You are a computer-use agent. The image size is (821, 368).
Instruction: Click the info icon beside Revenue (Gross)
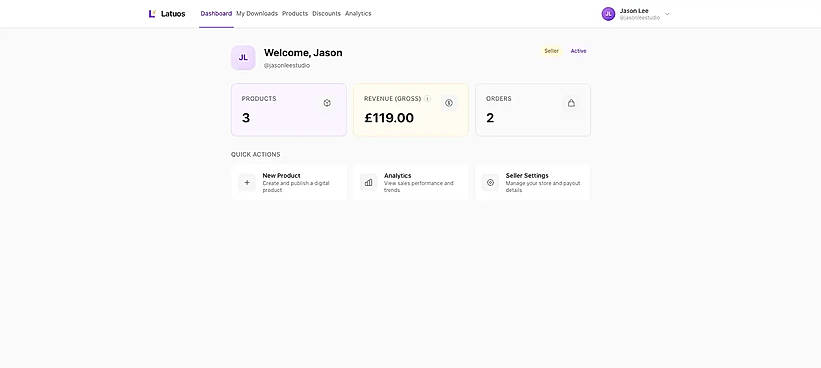[427, 98]
